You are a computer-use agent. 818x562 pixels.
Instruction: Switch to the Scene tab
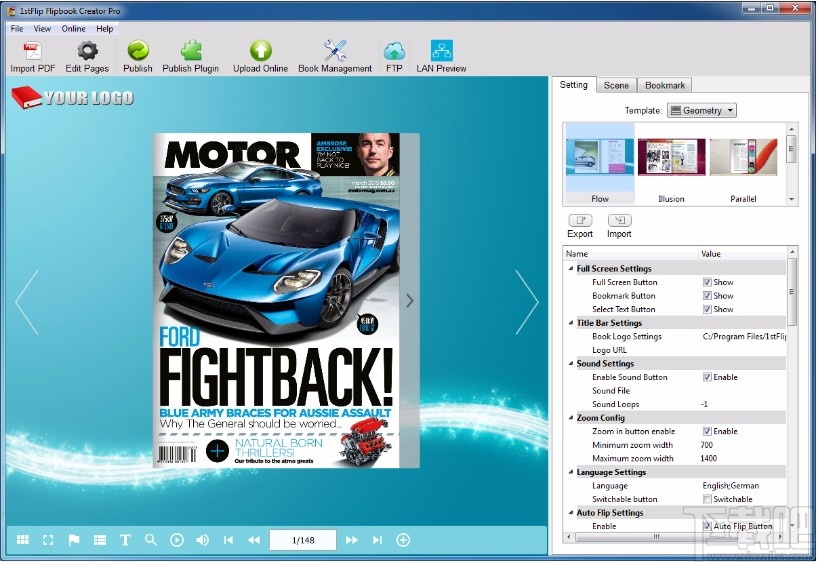coord(616,85)
